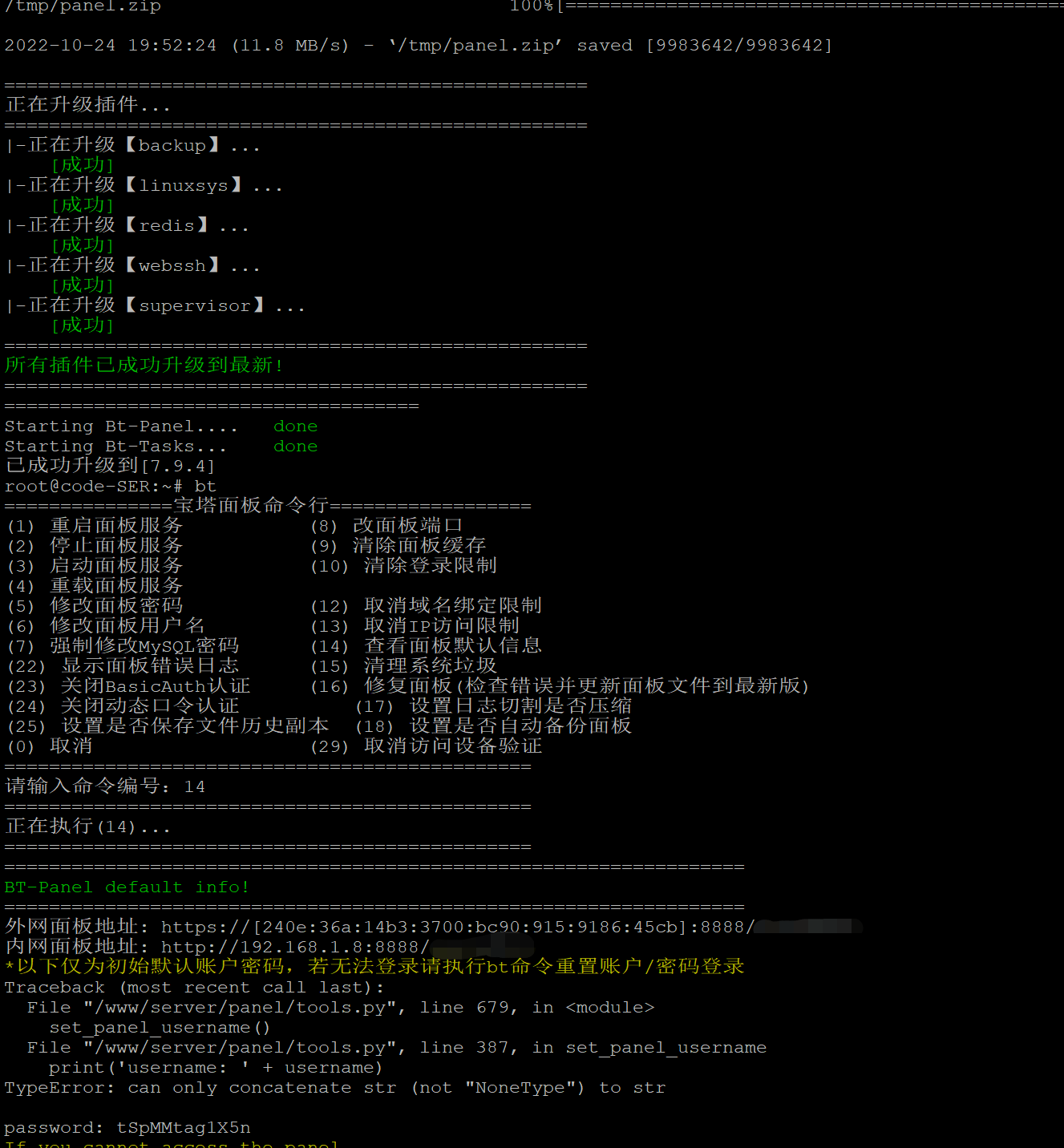Viewport: 1064px width, 1148px height.
Task: Click option (4) 重载面板服务
Action: pyautogui.click(x=95, y=586)
